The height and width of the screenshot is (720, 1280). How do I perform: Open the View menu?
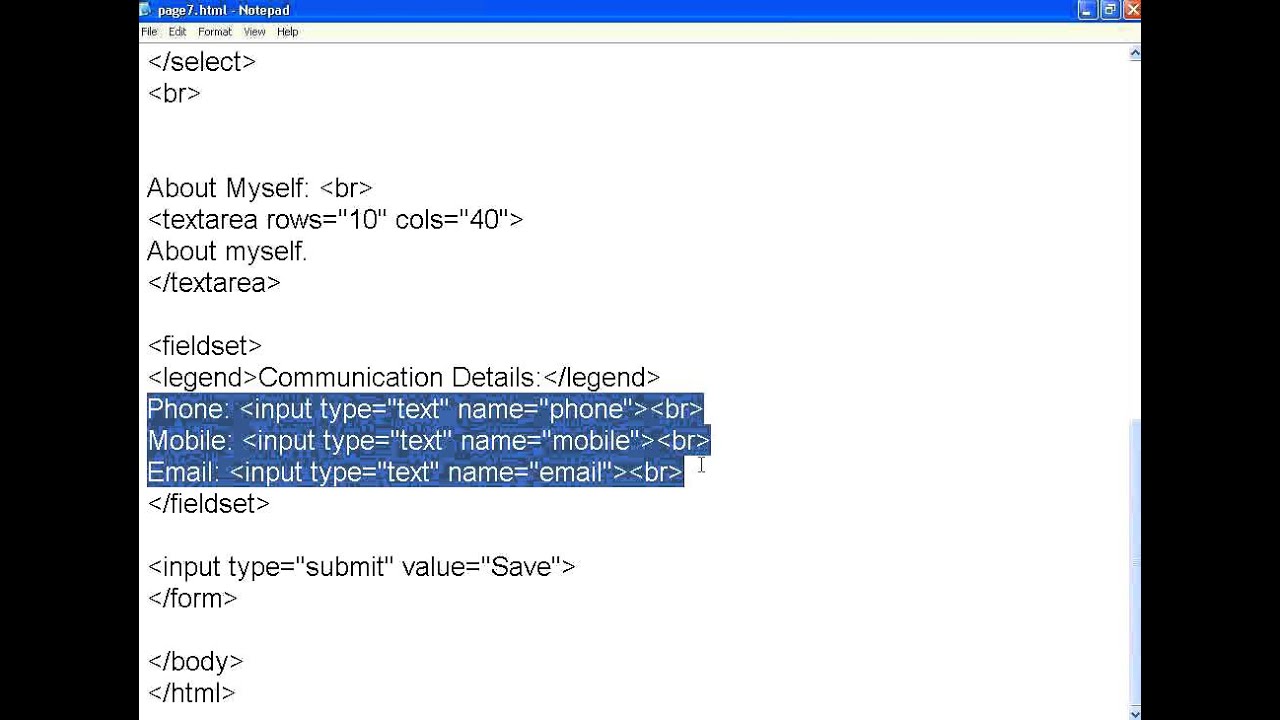click(254, 32)
